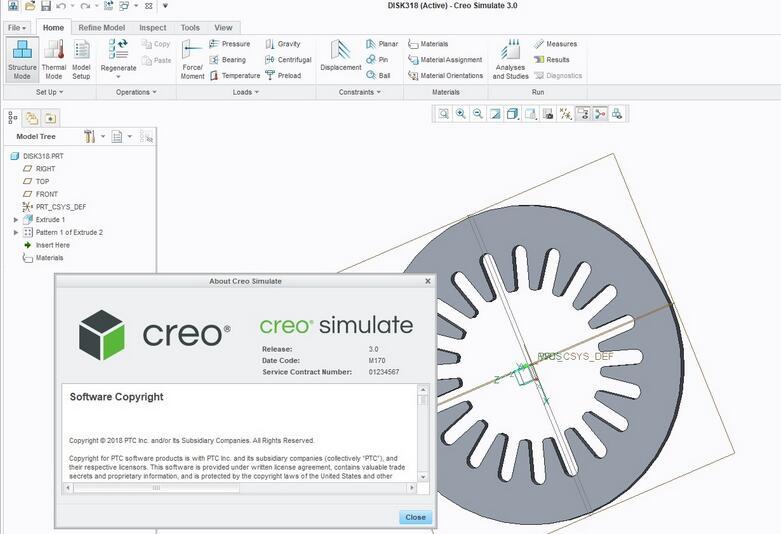Select DISK318.PRT in the model tree
Viewport: 781px width, 534px height.
click(x=37, y=156)
